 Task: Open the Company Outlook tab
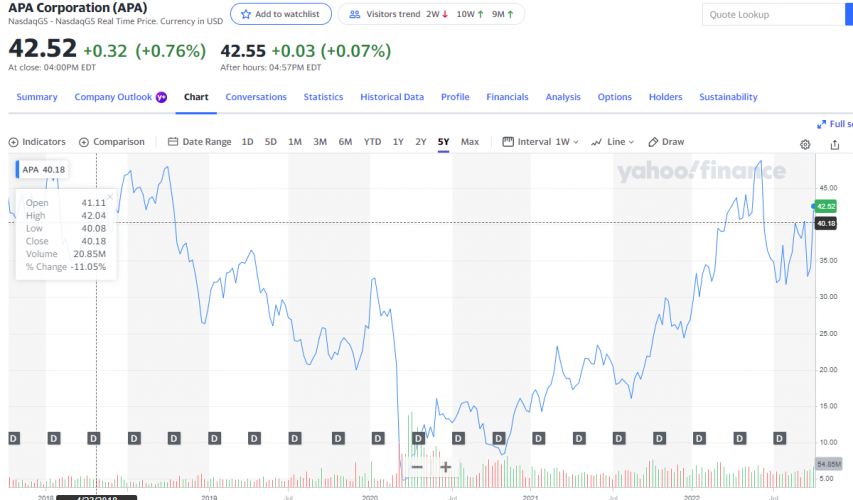113,97
